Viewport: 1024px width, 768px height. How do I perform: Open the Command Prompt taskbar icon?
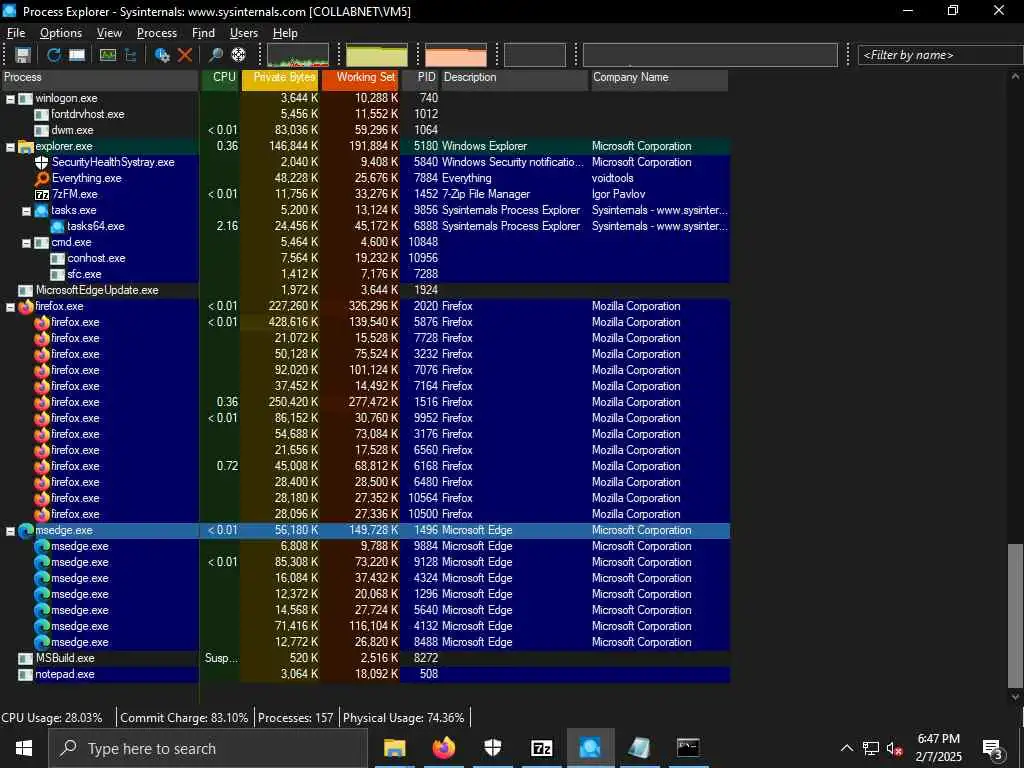(x=688, y=748)
